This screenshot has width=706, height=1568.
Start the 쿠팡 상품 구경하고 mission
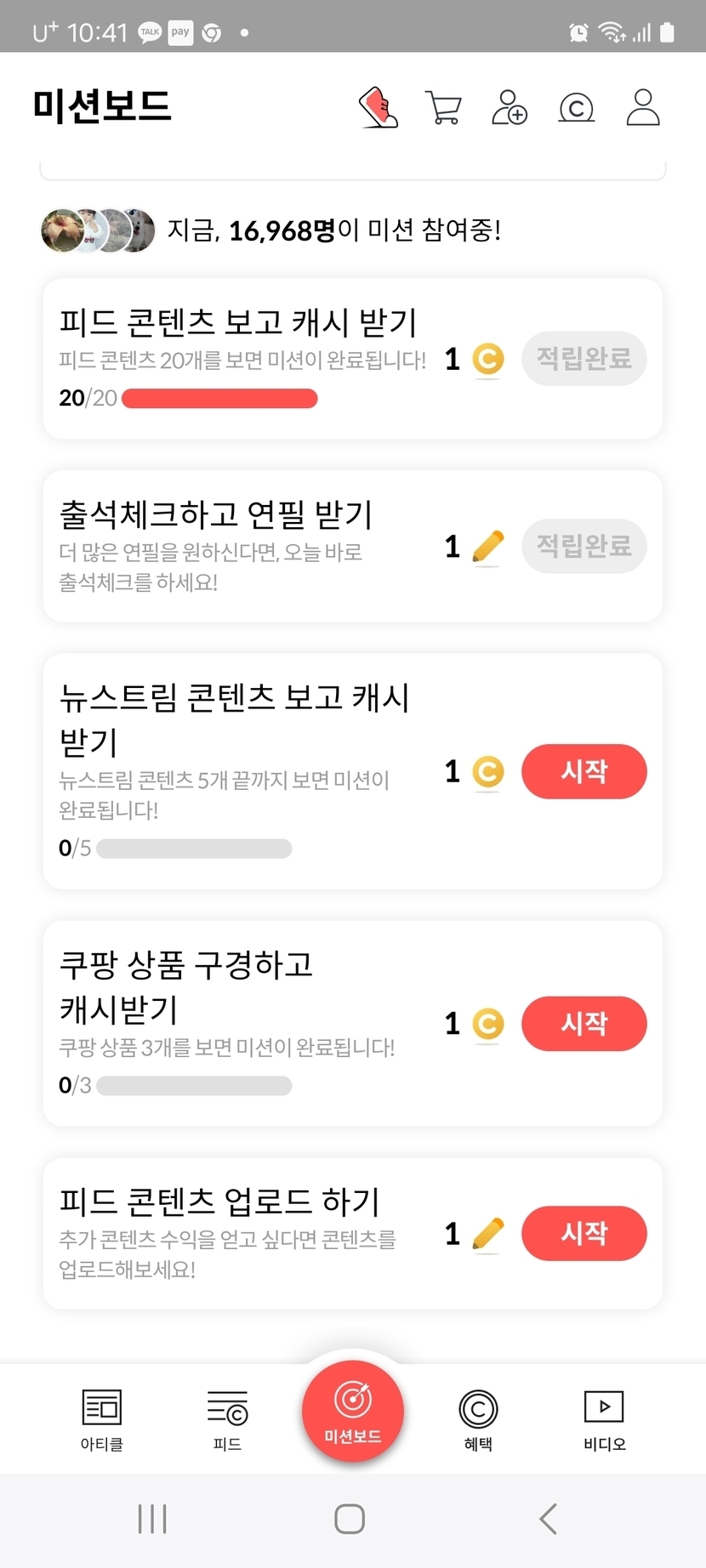pos(584,1023)
